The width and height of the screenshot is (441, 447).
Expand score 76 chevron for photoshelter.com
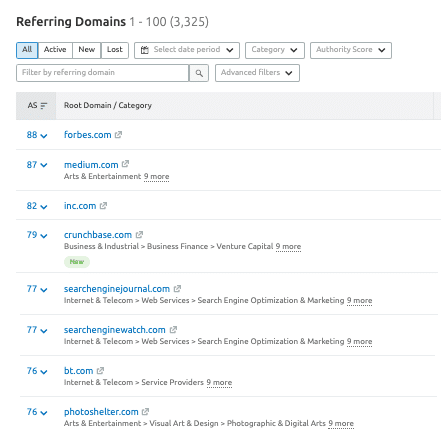(x=44, y=413)
